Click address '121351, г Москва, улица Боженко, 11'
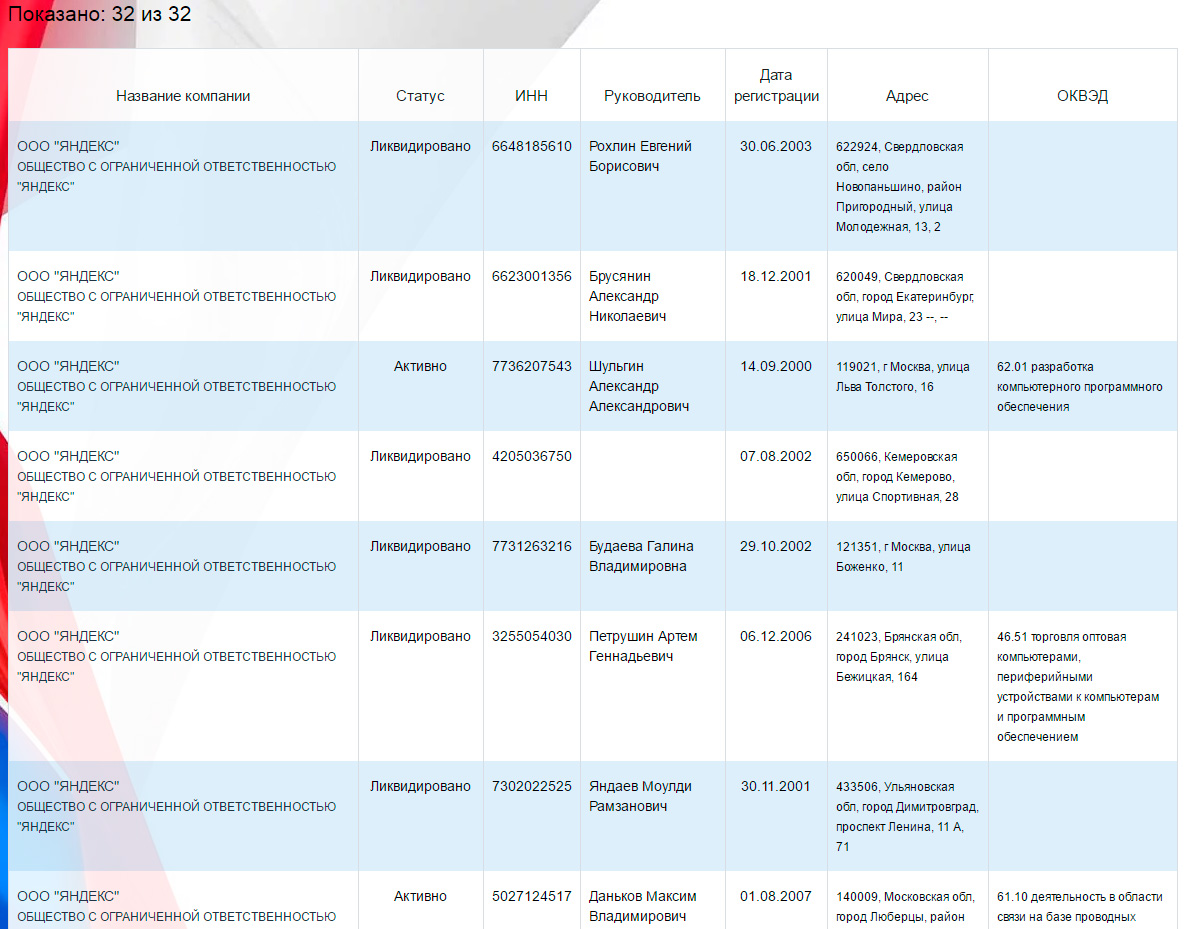The image size is (1189, 929). pyautogui.click(x=903, y=557)
